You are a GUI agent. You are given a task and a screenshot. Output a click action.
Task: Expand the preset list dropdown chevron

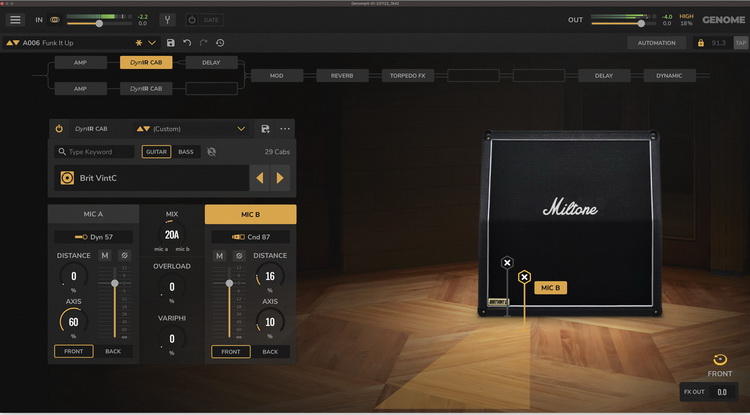point(152,43)
